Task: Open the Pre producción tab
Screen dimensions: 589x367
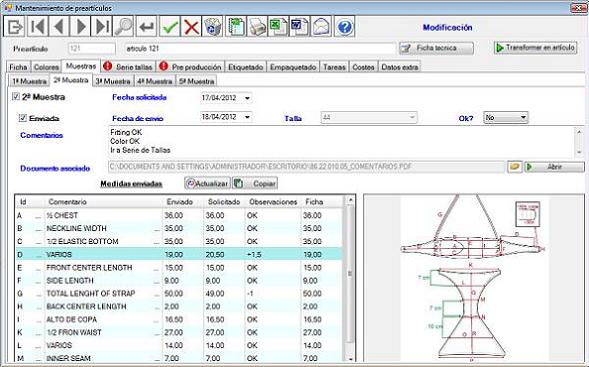Action: (x=191, y=67)
